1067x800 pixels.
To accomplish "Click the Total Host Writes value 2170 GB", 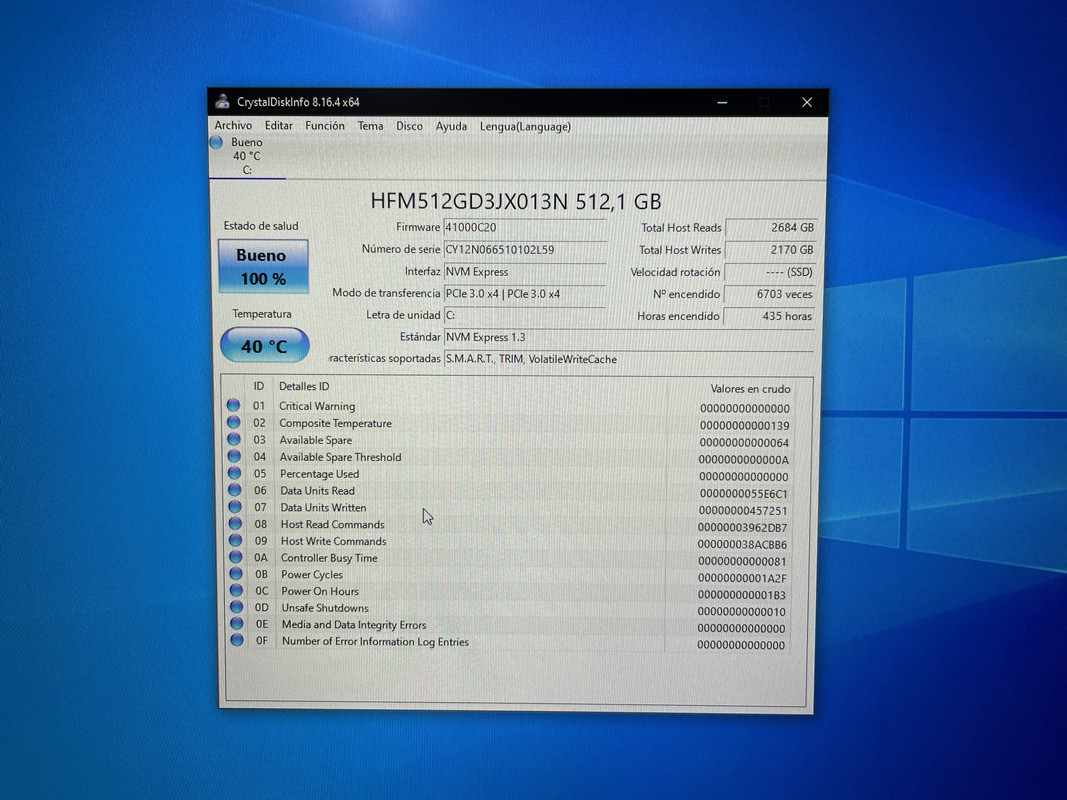I will [x=770, y=250].
